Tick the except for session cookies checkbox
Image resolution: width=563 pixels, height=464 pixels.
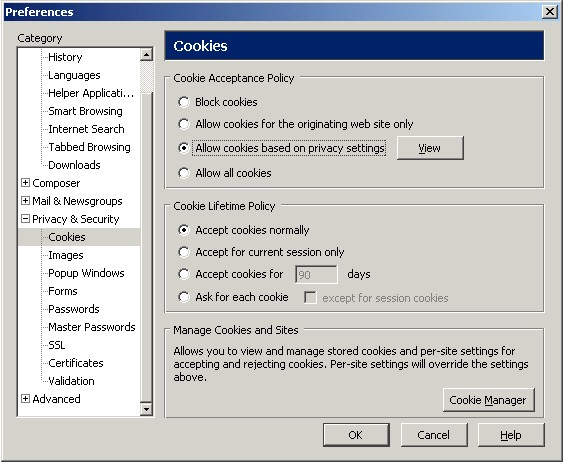tap(310, 298)
